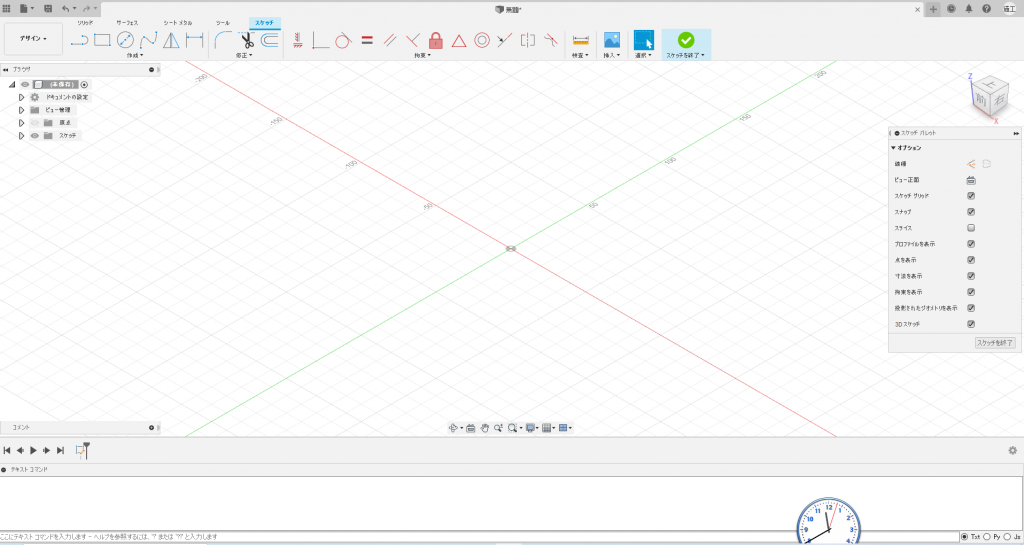Enable スライス checkbox
The width and height of the screenshot is (1024, 545).
click(971, 228)
